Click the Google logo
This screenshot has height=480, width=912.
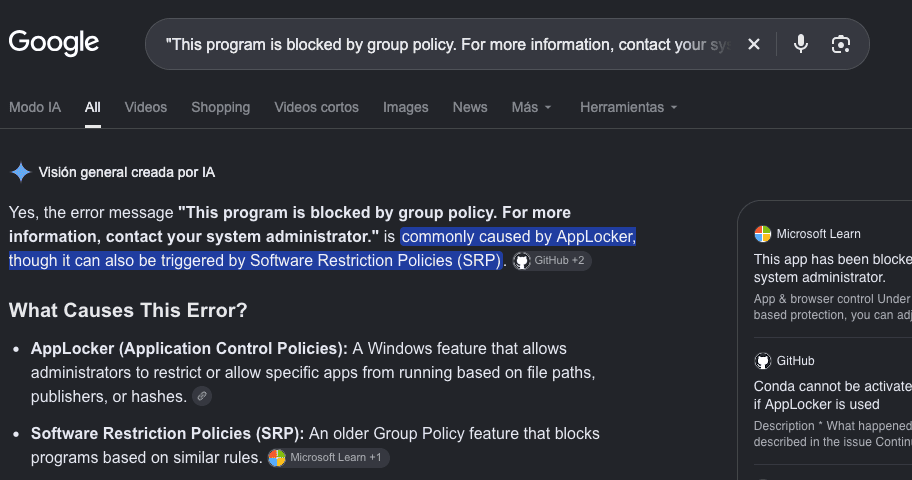54,43
